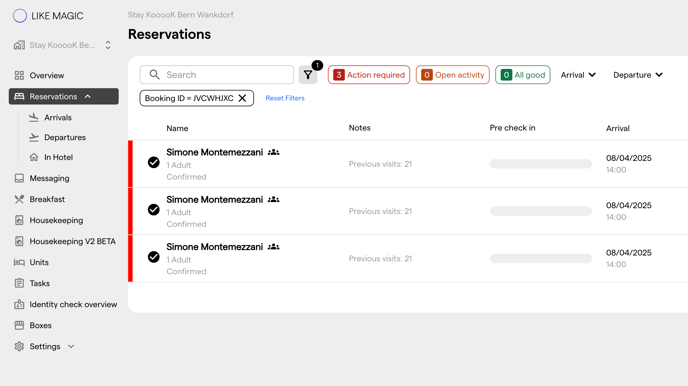Open In Hotel list
The height and width of the screenshot is (386, 688).
coord(58,157)
